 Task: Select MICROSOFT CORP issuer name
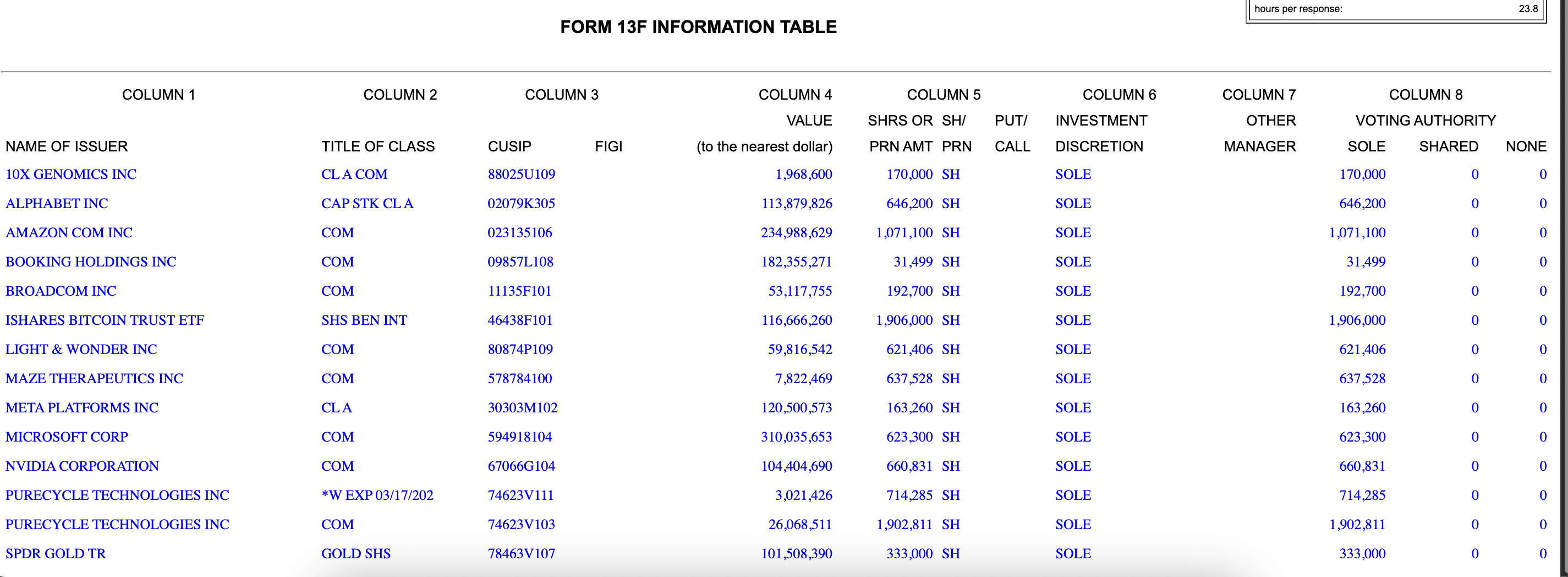click(67, 438)
